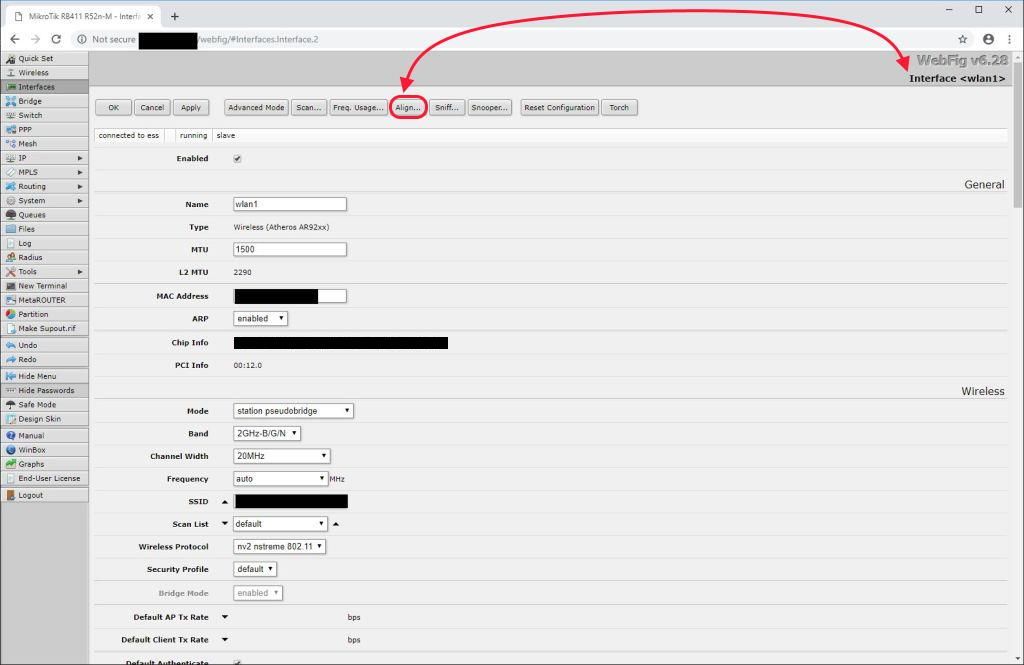Open Freq. Usage... tool

[x=358, y=108]
